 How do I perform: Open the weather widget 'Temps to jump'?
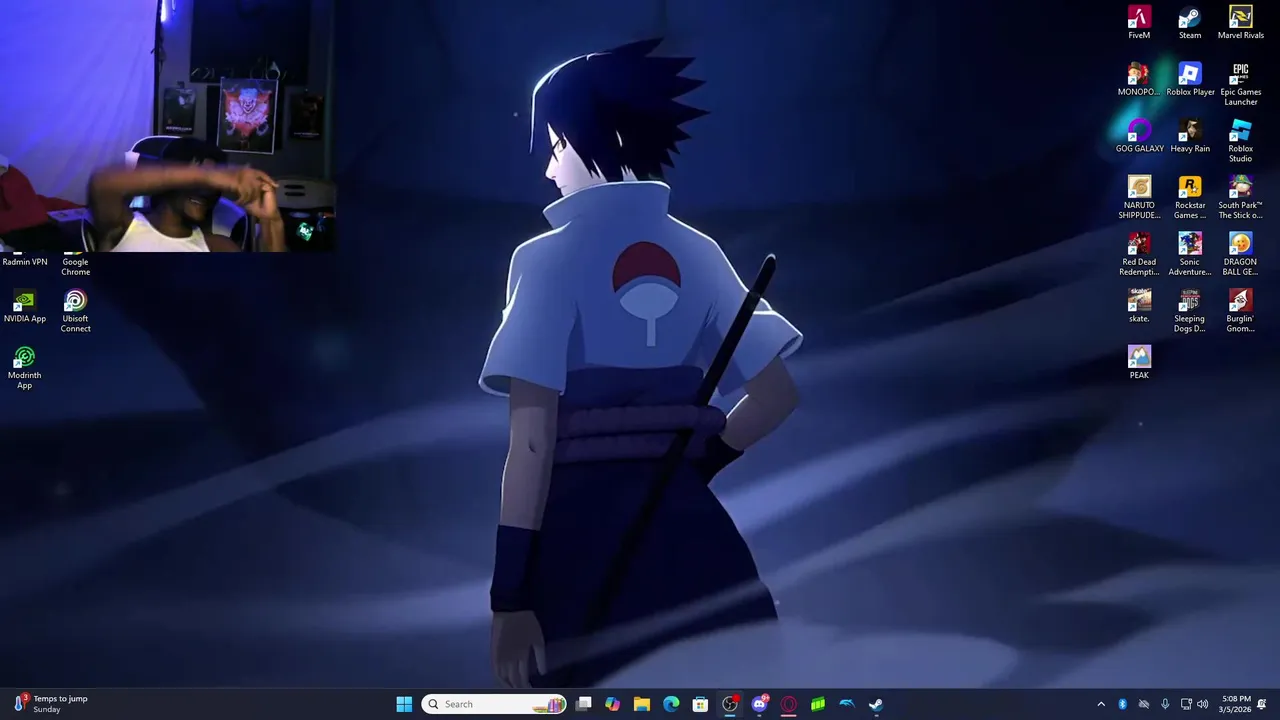[x=50, y=704]
